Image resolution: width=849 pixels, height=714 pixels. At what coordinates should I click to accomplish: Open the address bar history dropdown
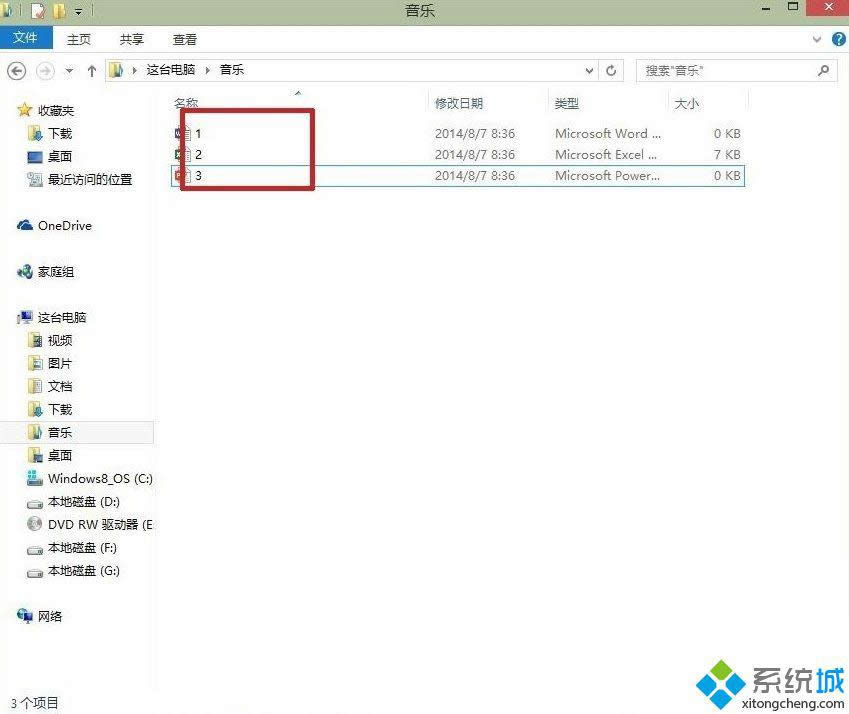tap(589, 70)
